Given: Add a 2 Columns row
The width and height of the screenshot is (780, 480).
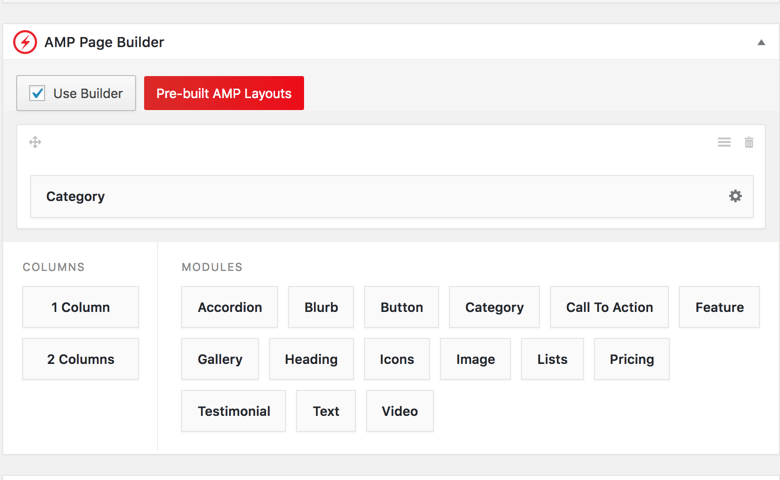Looking at the screenshot, I should (81, 359).
